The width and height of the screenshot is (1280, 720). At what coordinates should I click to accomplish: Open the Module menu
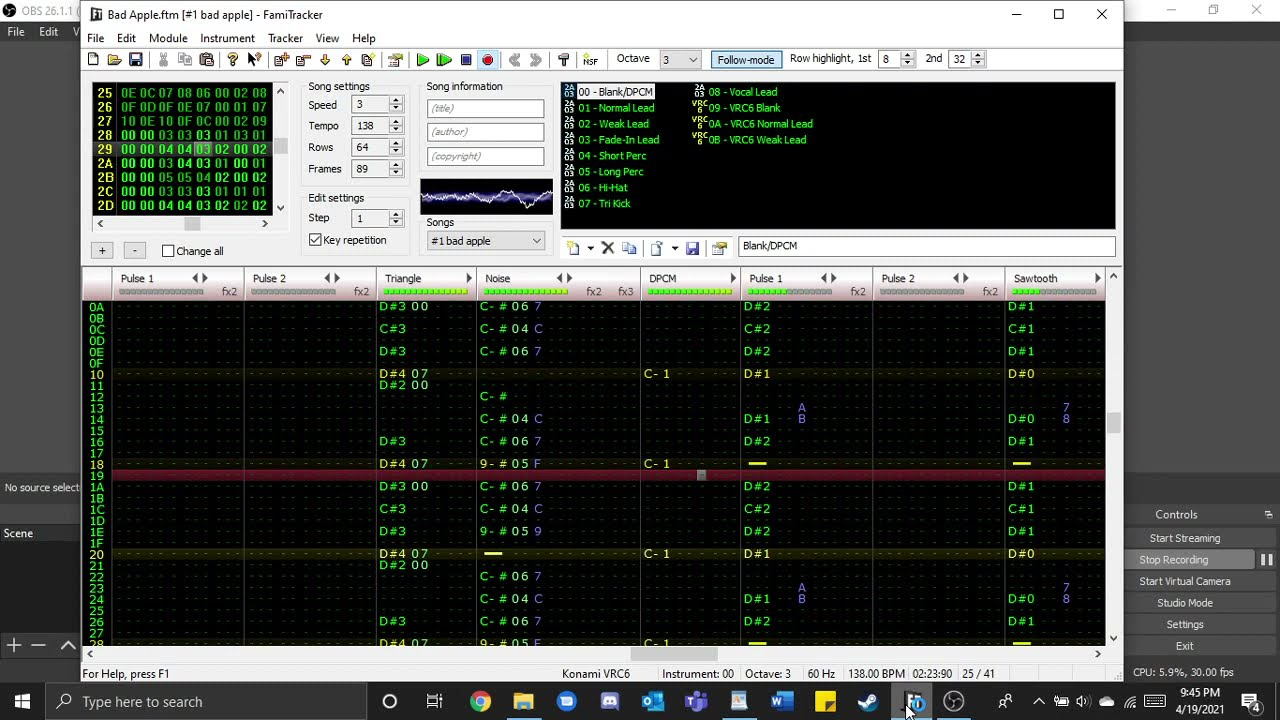point(168,38)
